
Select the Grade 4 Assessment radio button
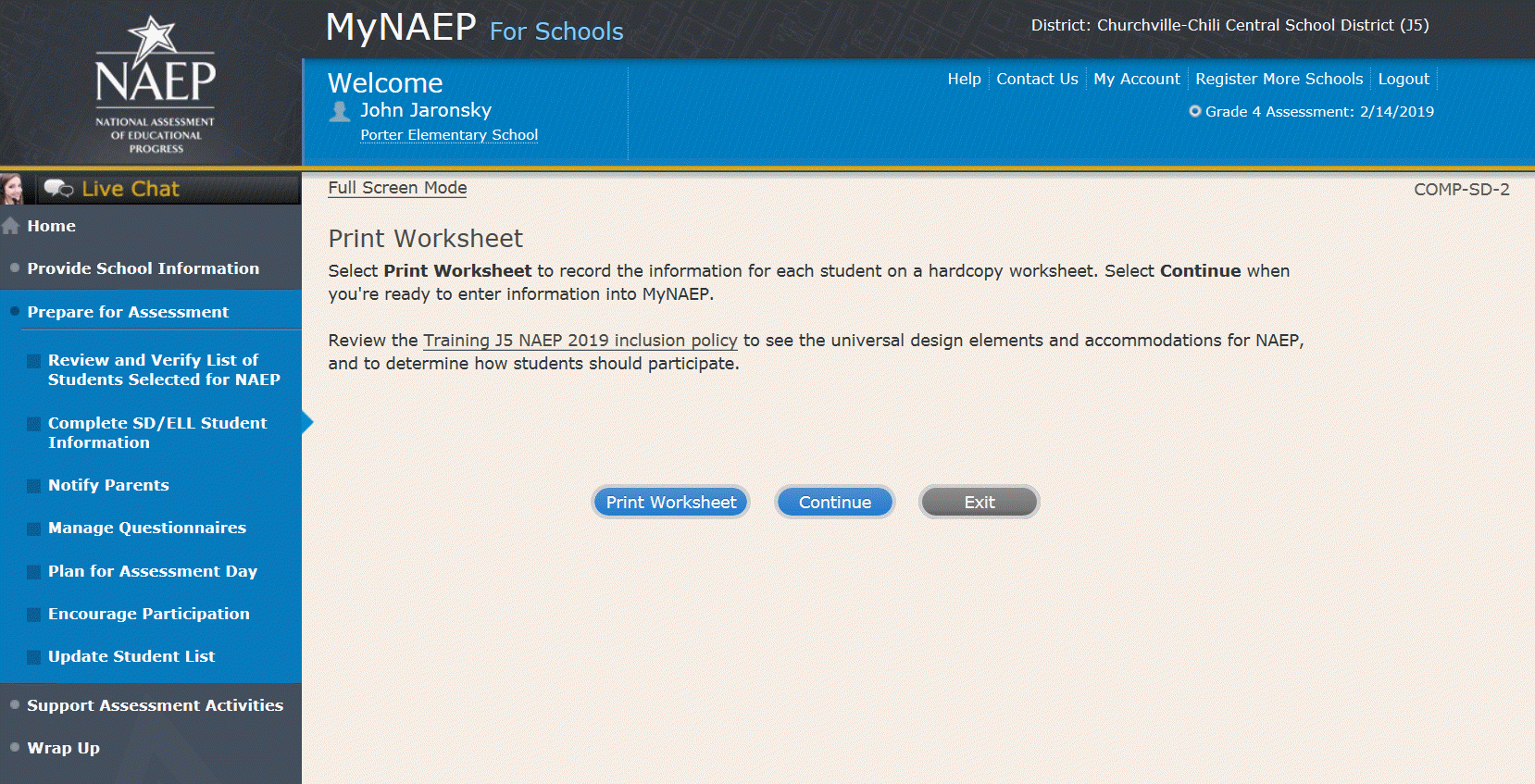pos(1195,111)
